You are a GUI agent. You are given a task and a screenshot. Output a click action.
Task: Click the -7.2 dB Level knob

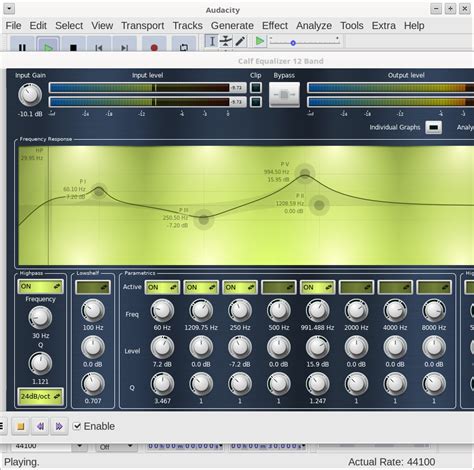[x=240, y=347]
